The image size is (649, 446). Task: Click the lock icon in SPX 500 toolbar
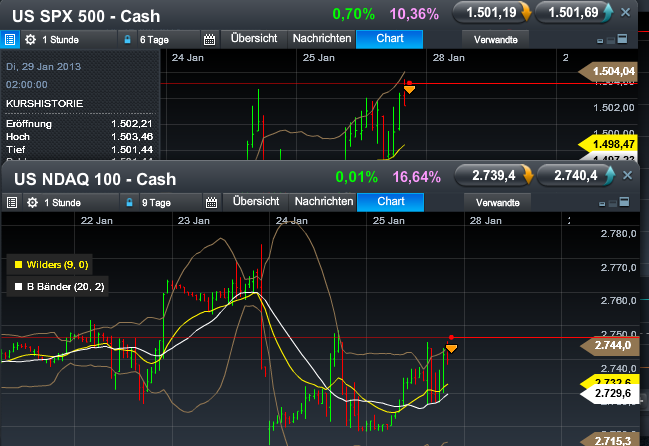[x=127, y=40]
